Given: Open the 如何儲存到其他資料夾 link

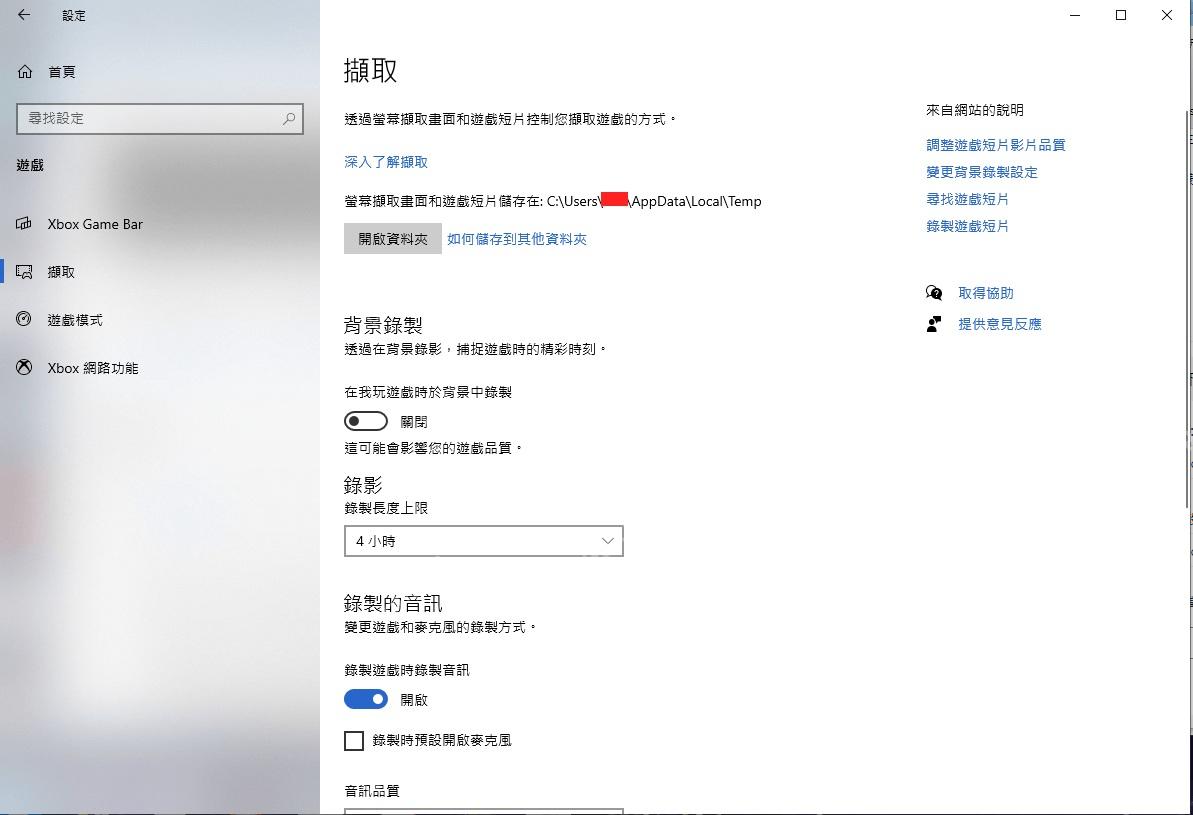Looking at the screenshot, I should point(517,239).
